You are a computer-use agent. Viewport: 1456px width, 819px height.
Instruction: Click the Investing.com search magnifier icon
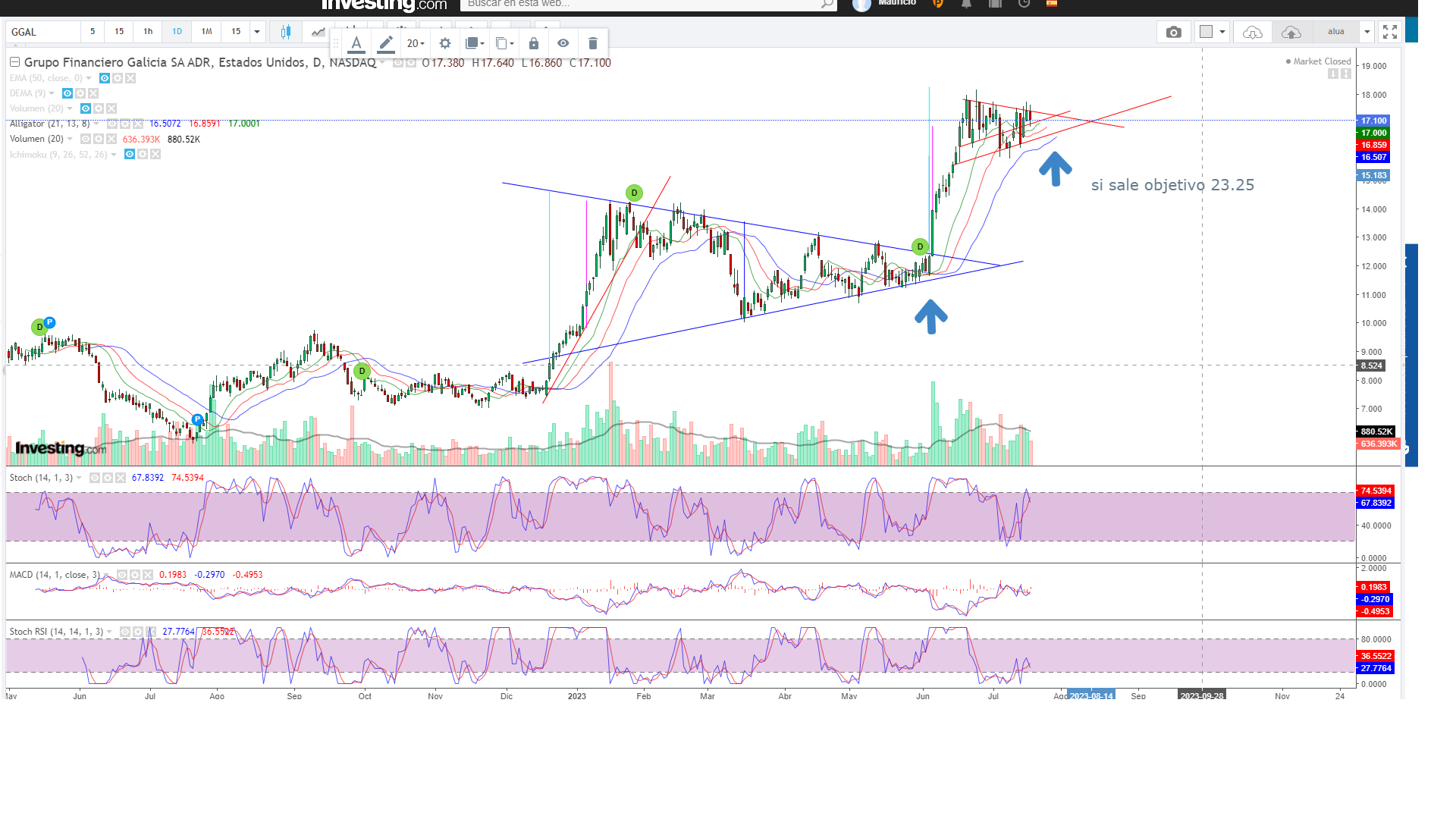[x=827, y=4]
